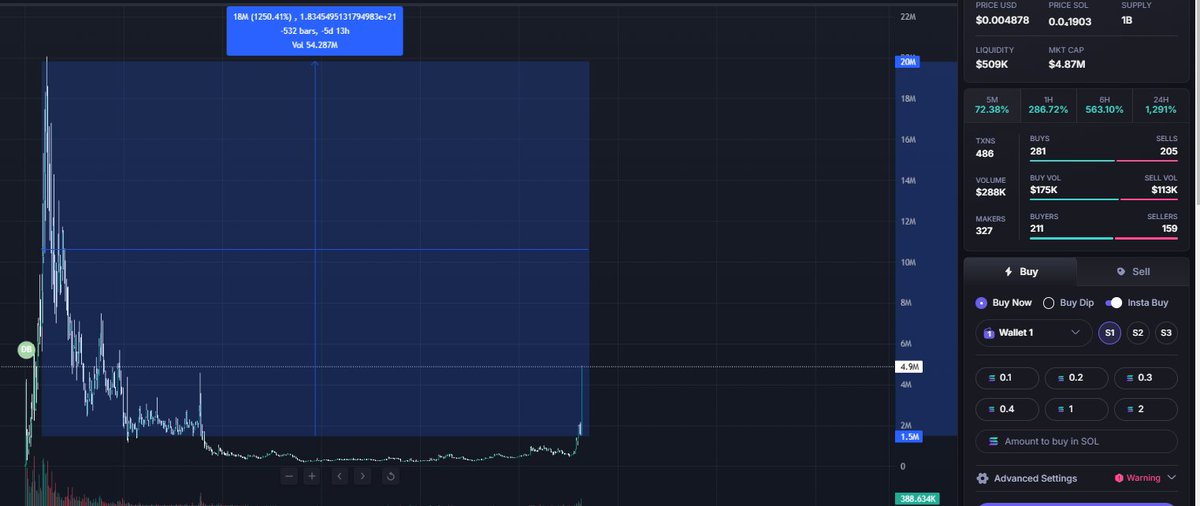Select the 5M timeframe tab showing 72.38%

coord(991,104)
